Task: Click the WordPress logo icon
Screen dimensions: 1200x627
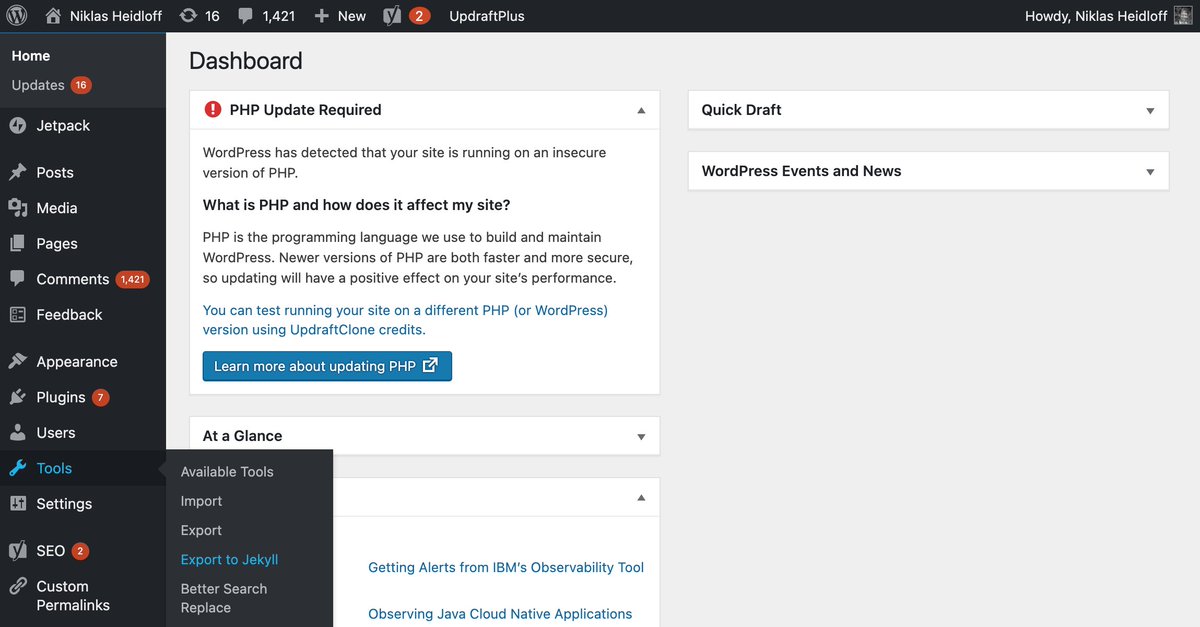Action: [17, 16]
